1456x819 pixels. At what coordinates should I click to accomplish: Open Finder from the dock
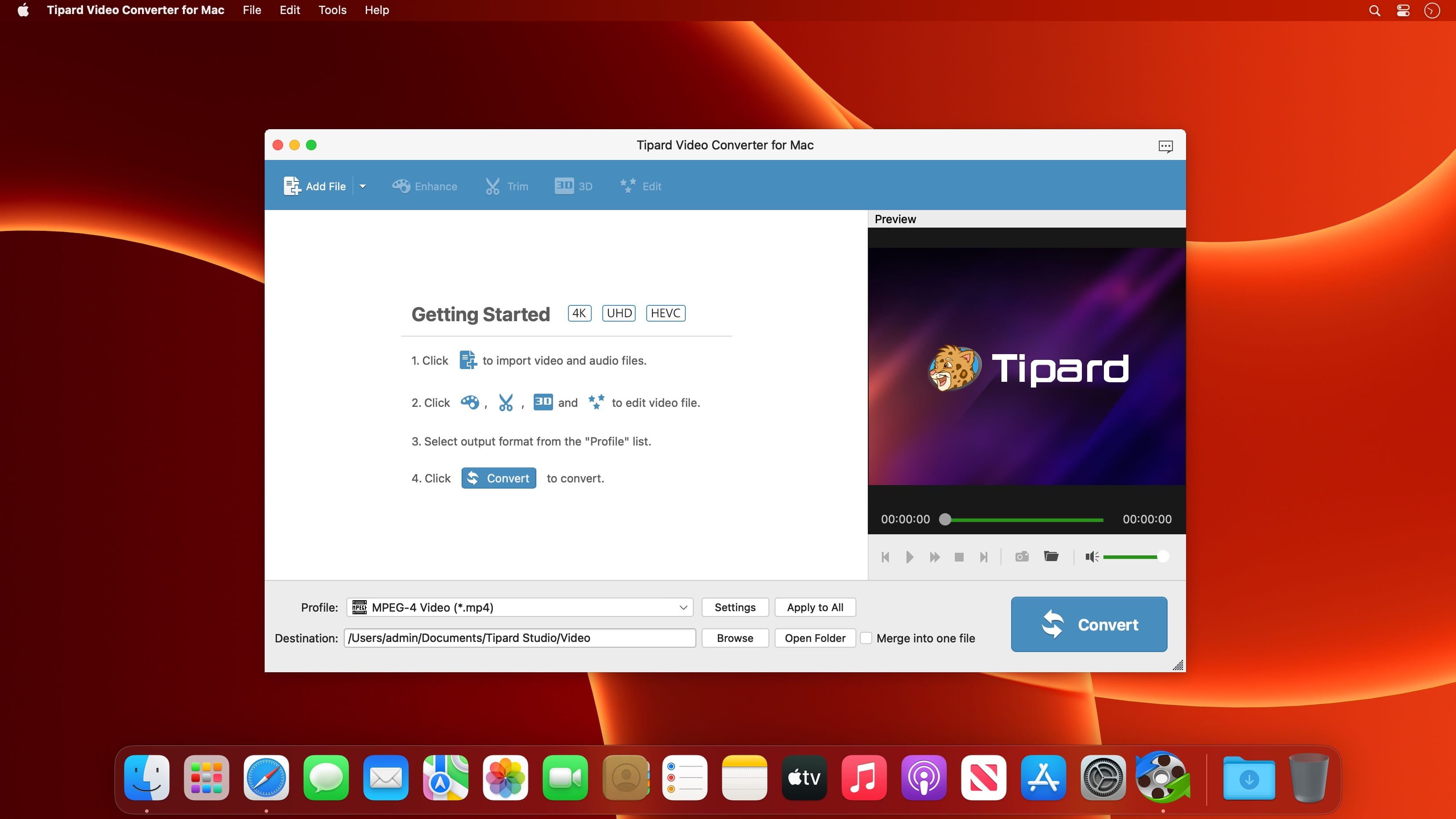(x=146, y=777)
